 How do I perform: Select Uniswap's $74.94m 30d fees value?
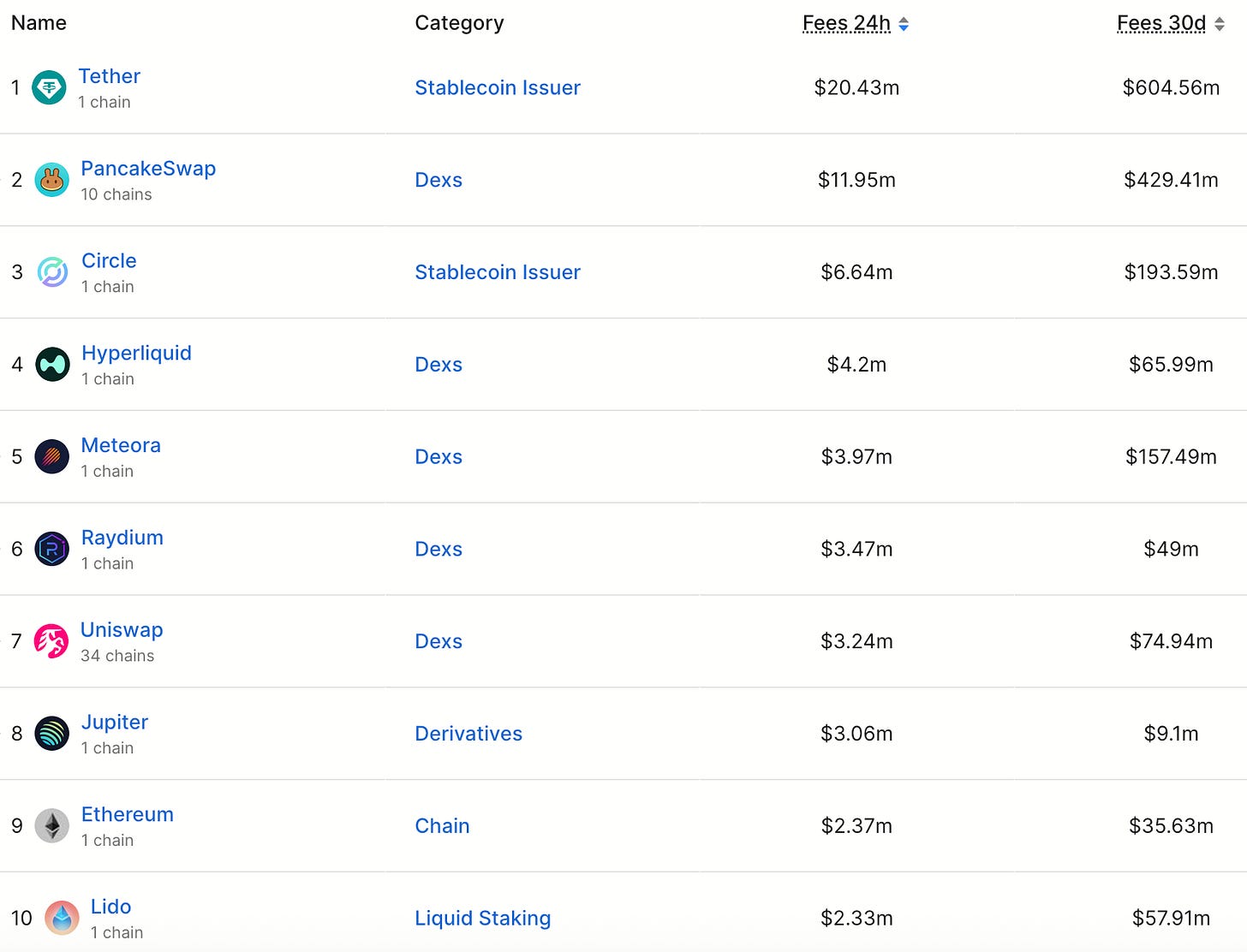click(1171, 641)
